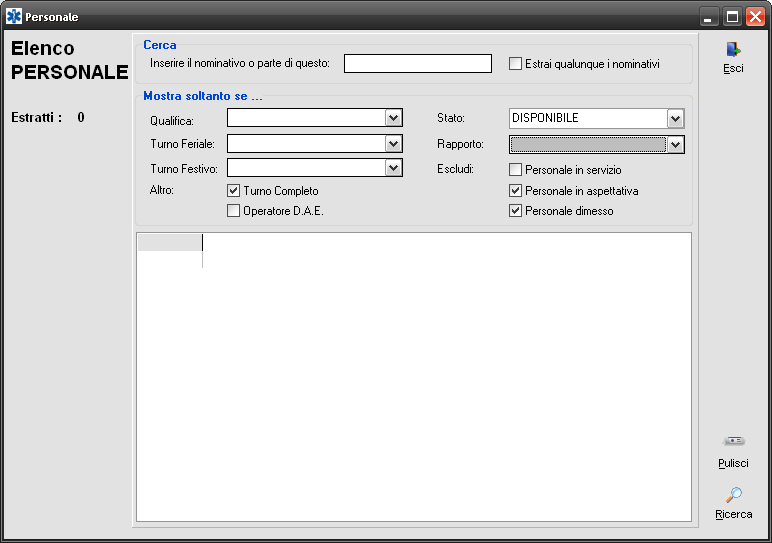Screen dimensions: 772x543
Task: Maximize the Personale window
Action: [732, 17]
